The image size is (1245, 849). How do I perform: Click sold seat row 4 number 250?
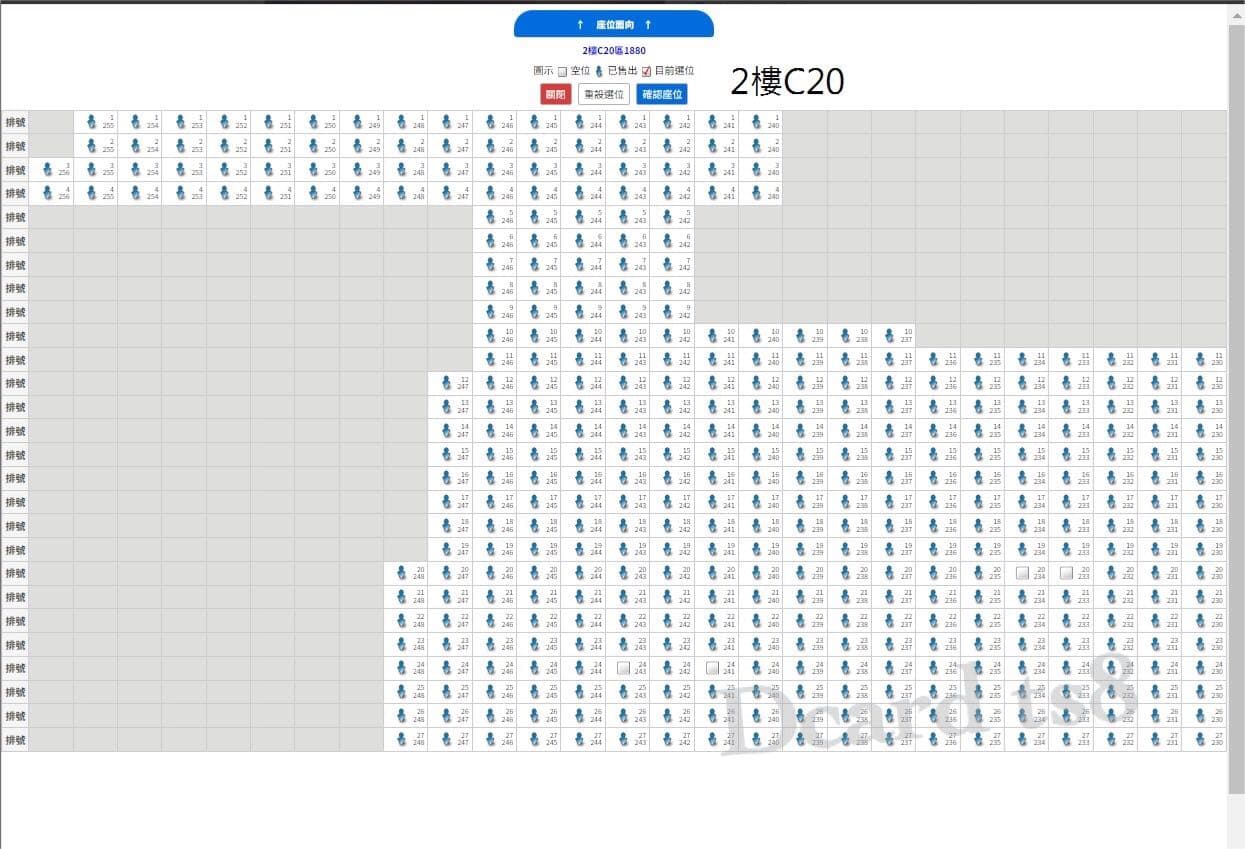[x=314, y=193]
